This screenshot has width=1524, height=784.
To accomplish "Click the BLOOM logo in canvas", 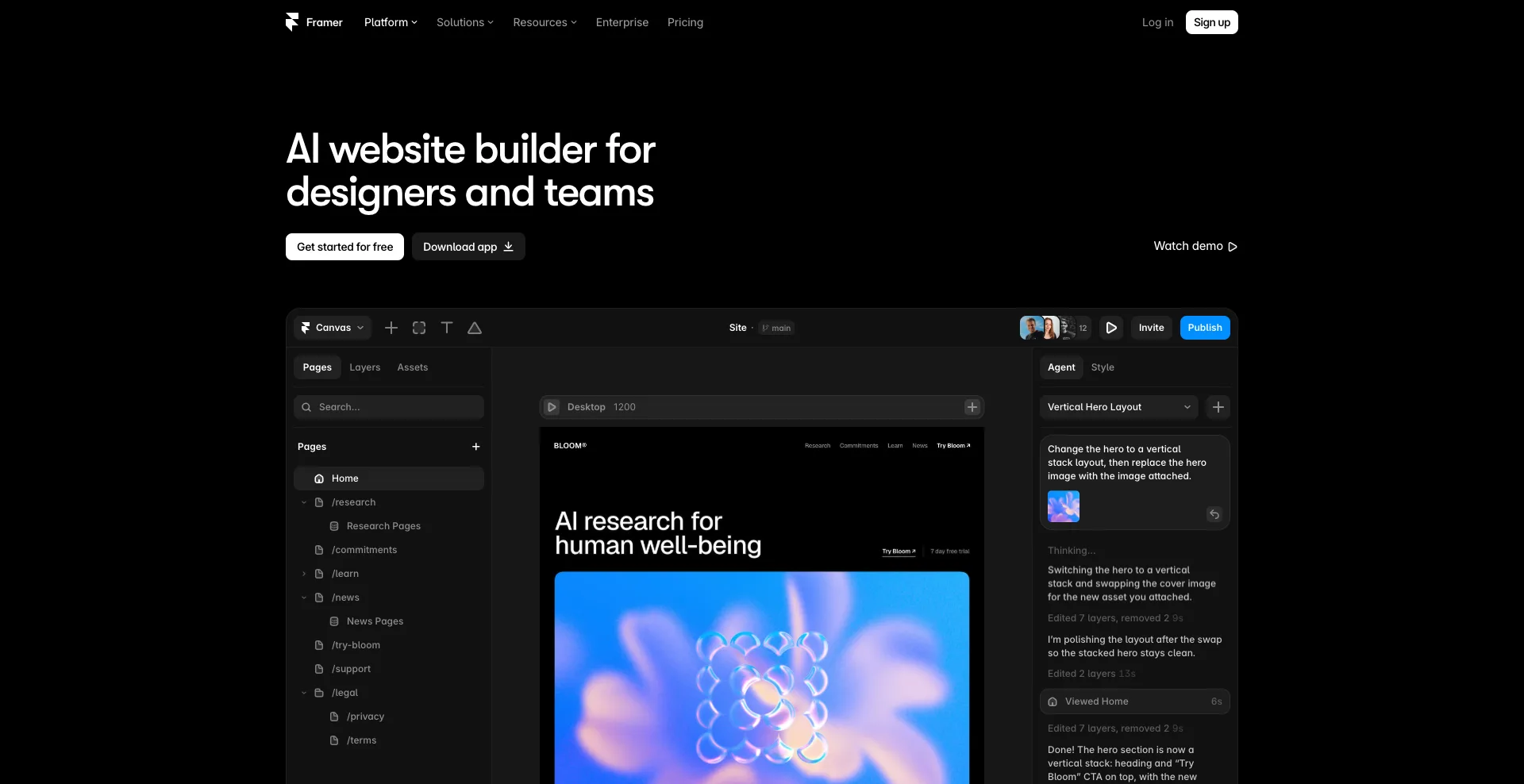I will click(x=570, y=446).
